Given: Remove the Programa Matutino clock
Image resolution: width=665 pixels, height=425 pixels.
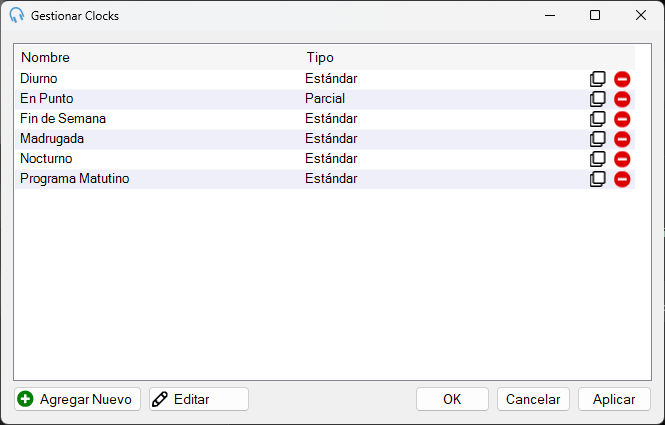Looking at the screenshot, I should [622, 179].
